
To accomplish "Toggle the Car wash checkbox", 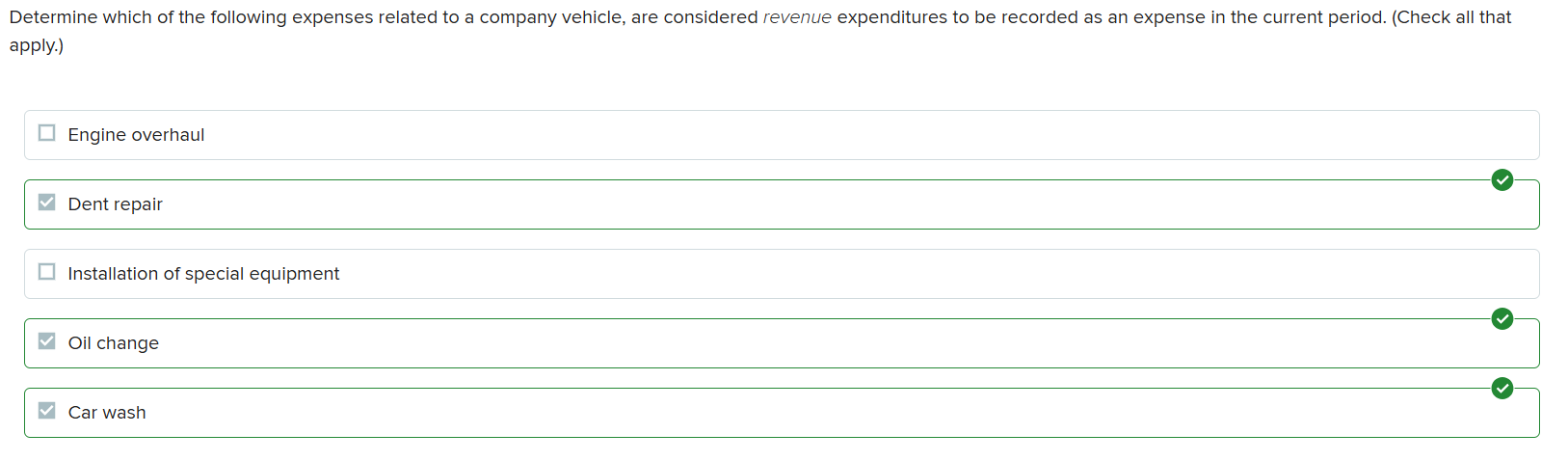I will point(46,411).
